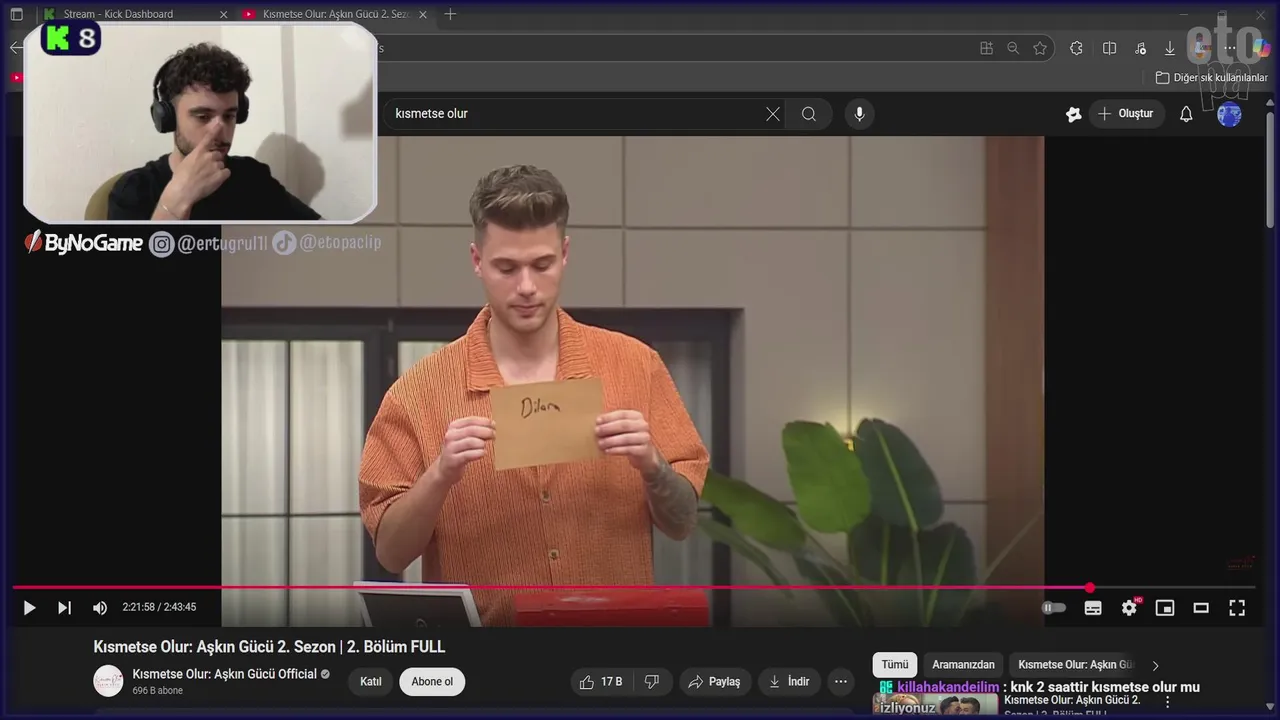
Task: Open options menu of recommended video
Action: (x=1167, y=702)
